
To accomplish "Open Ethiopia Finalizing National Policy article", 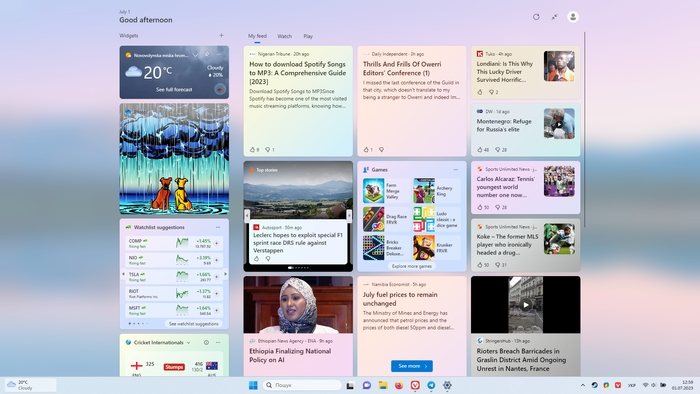I will (290, 355).
